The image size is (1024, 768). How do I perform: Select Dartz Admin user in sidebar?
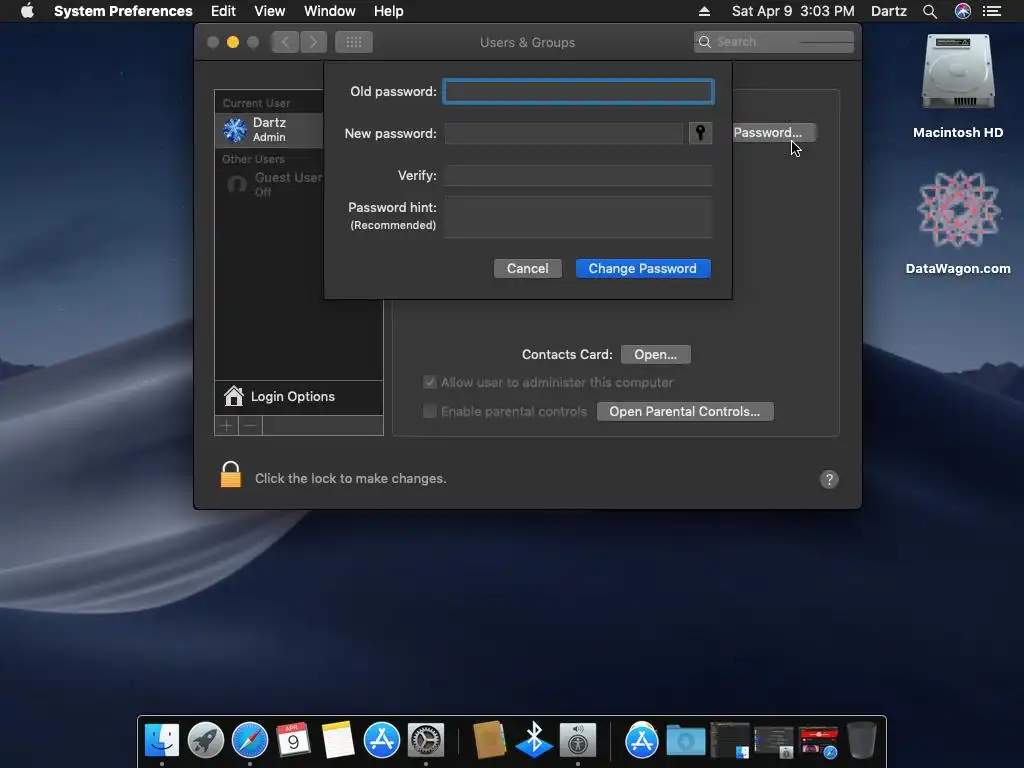(x=269, y=129)
